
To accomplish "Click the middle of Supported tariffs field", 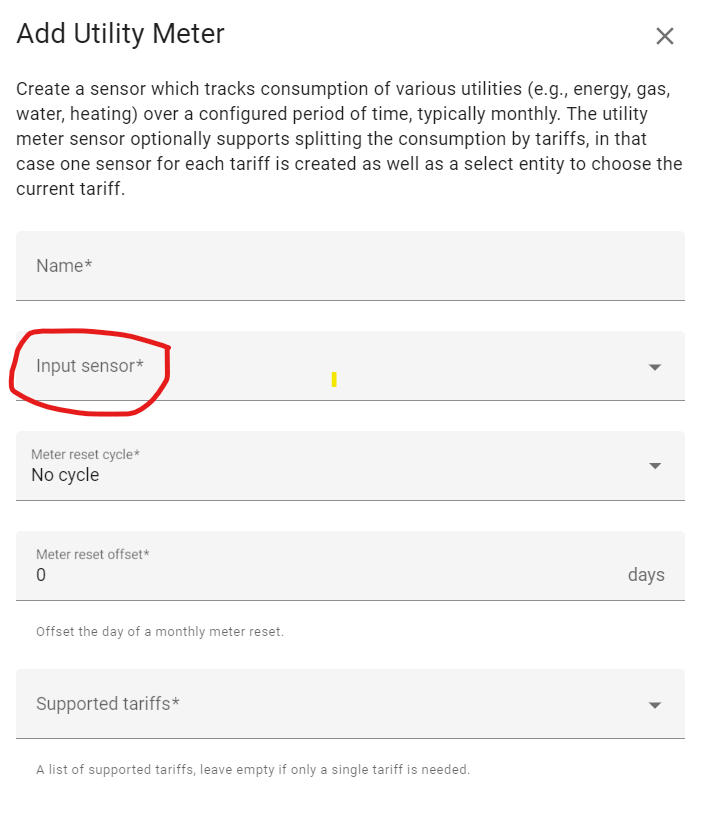I will click(x=350, y=704).
